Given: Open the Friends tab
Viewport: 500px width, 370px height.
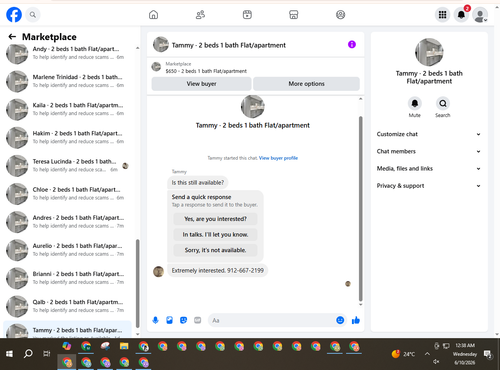Looking at the screenshot, I should coord(200,15).
